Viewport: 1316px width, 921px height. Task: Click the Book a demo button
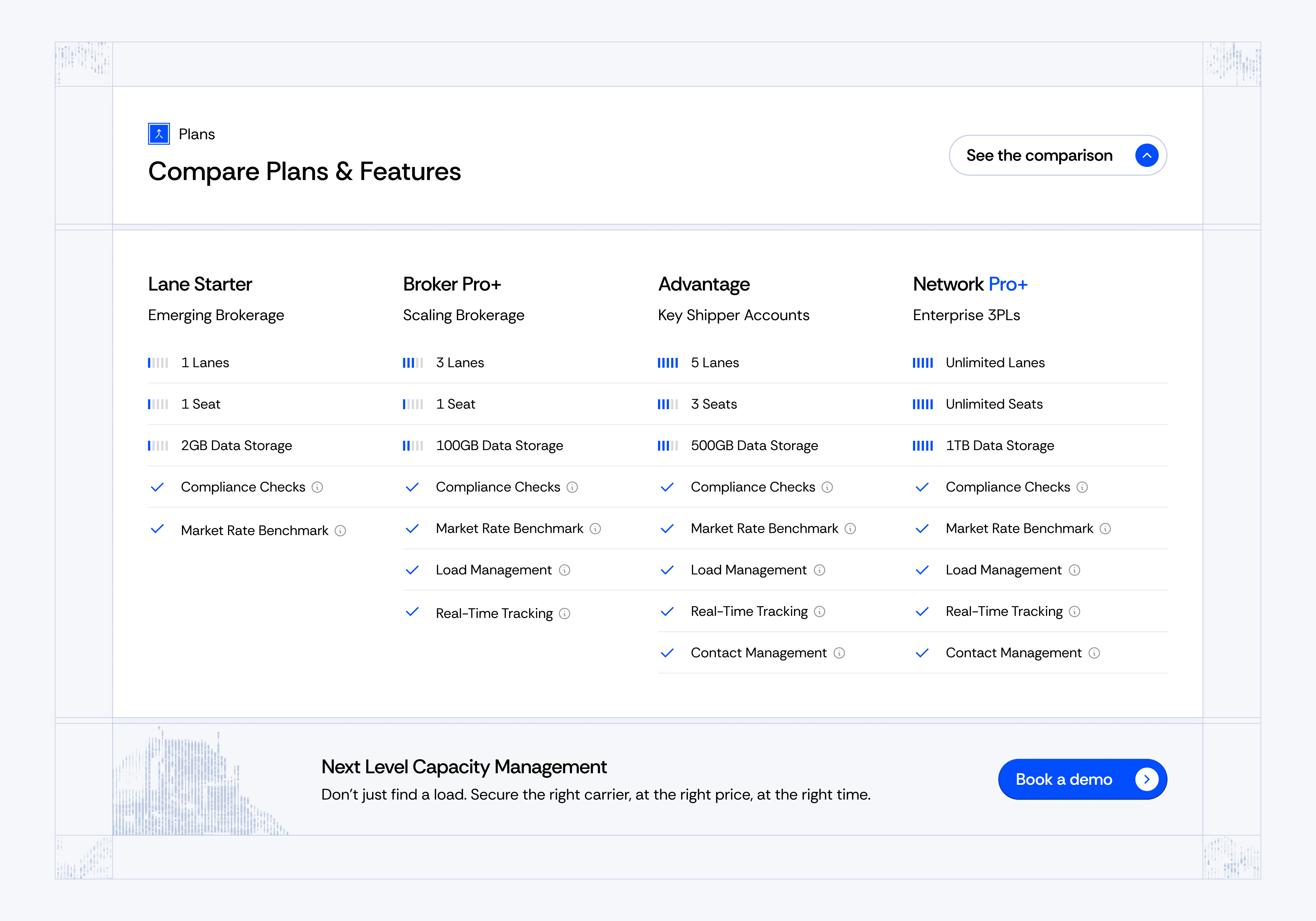(1082, 779)
